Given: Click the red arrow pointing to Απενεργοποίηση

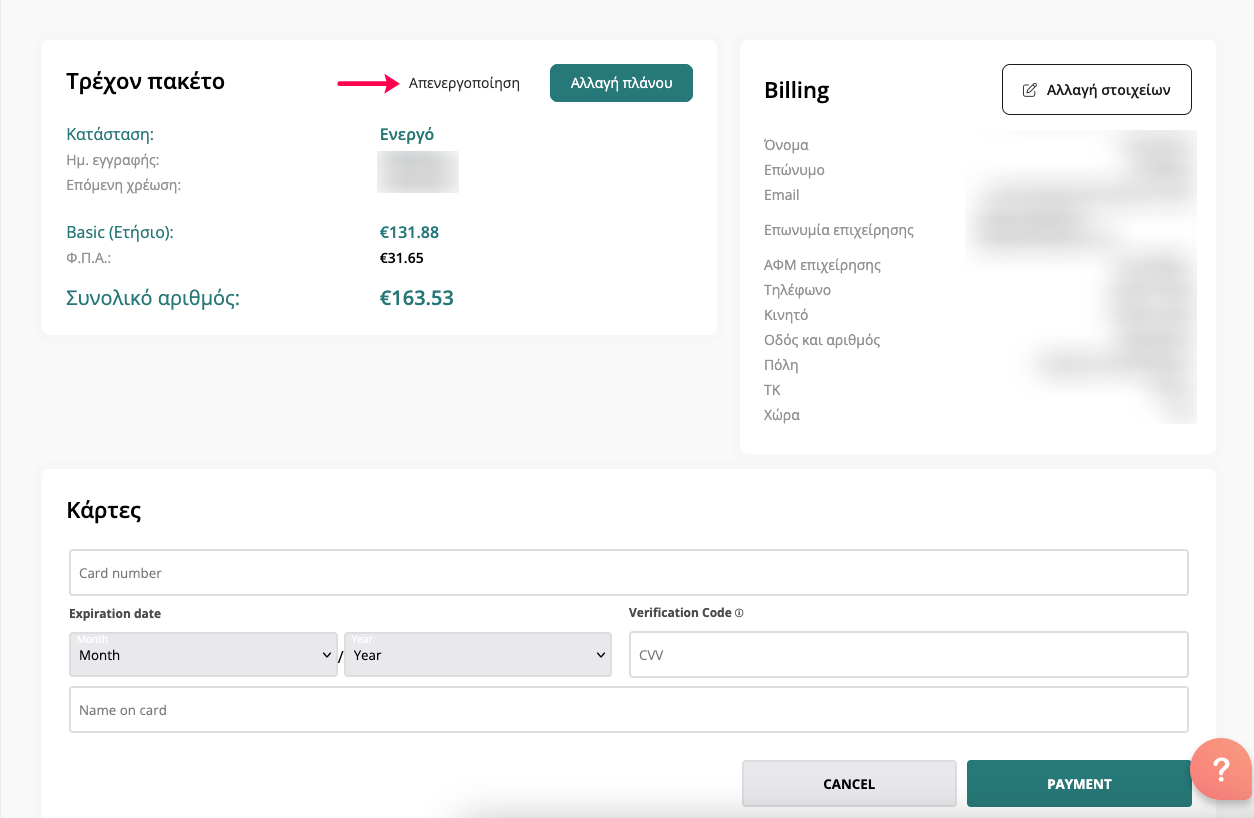Looking at the screenshot, I should pyautogui.click(x=368, y=84).
